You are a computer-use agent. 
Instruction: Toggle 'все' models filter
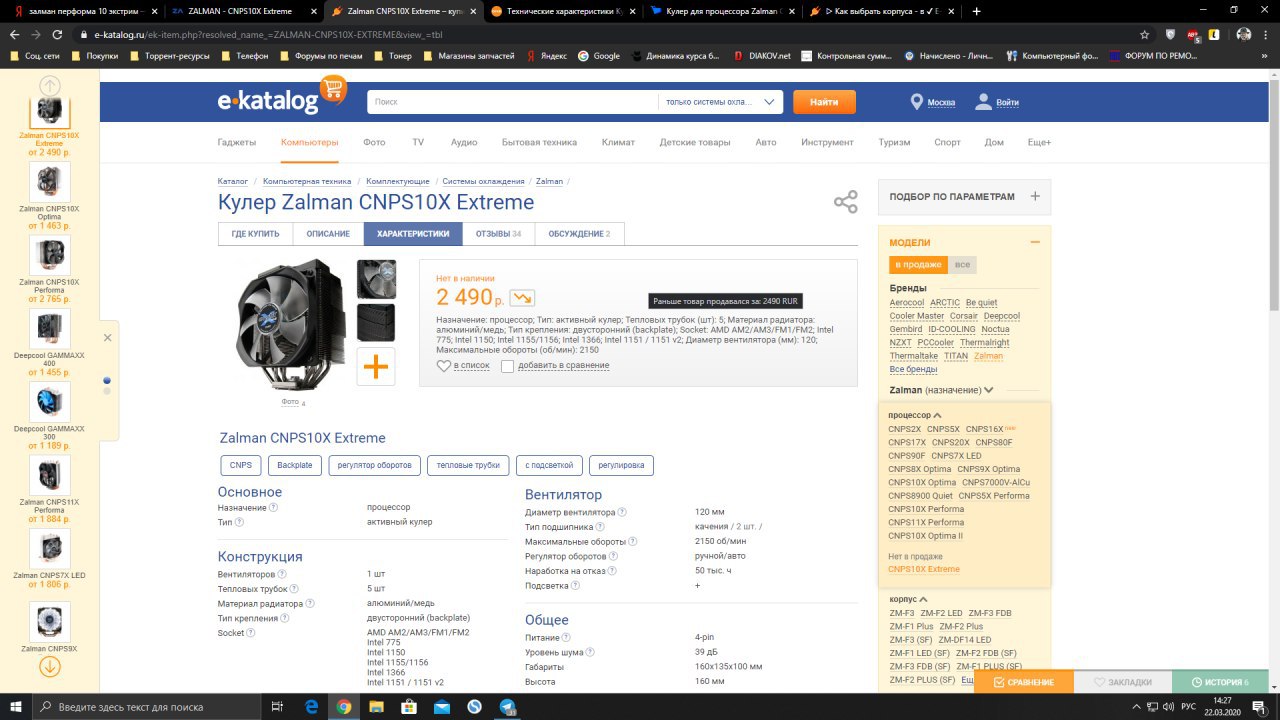[x=962, y=265]
